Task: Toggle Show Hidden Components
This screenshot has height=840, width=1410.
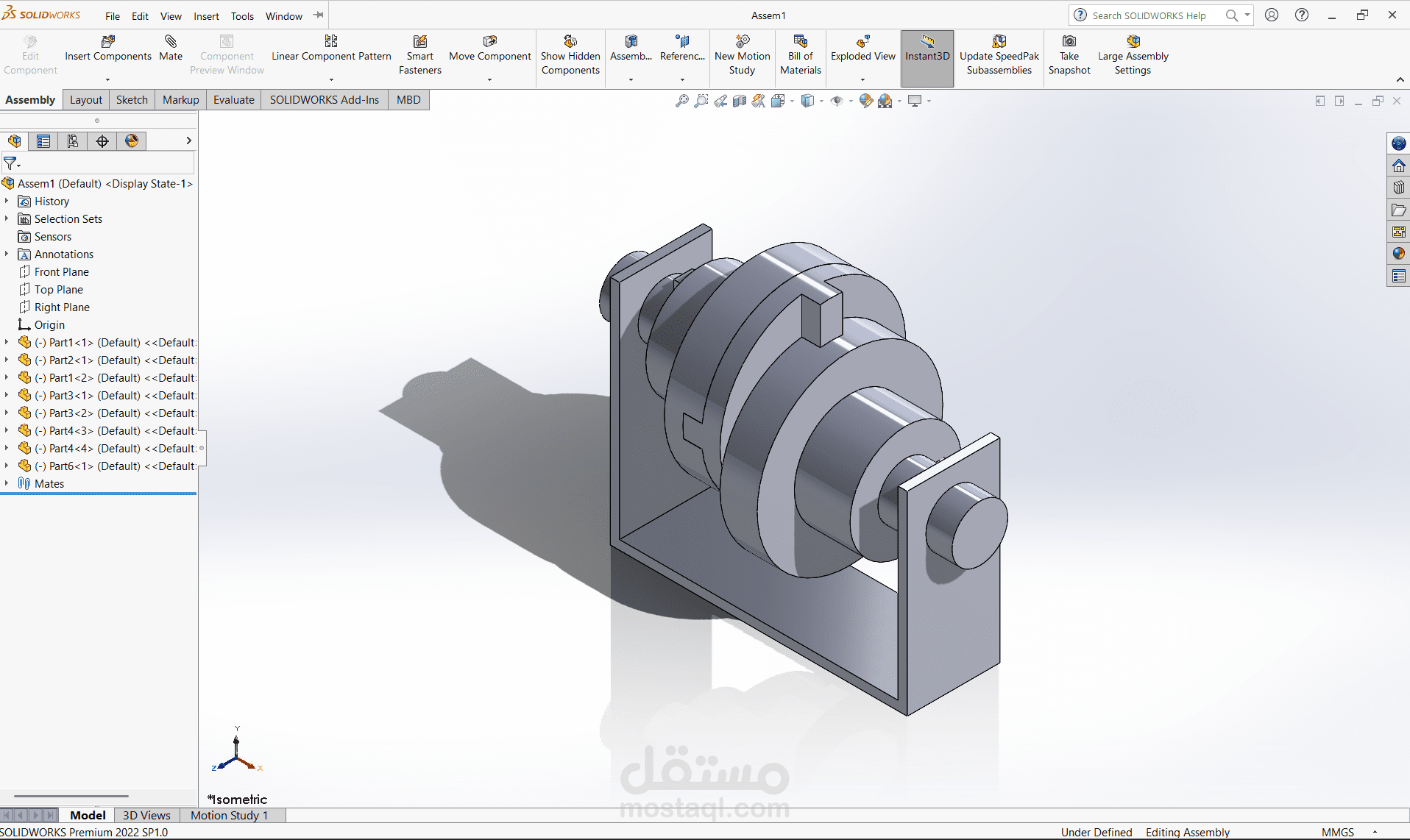Action: pyautogui.click(x=570, y=55)
